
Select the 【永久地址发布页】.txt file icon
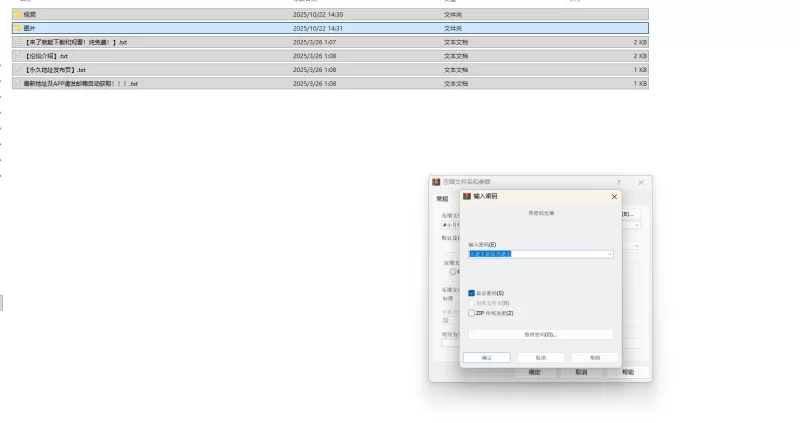18,70
